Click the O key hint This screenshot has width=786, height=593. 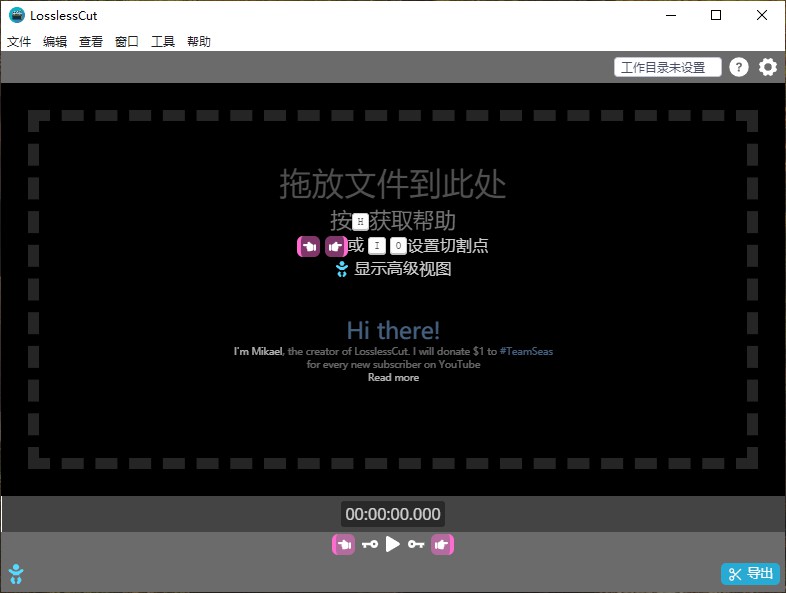point(398,246)
